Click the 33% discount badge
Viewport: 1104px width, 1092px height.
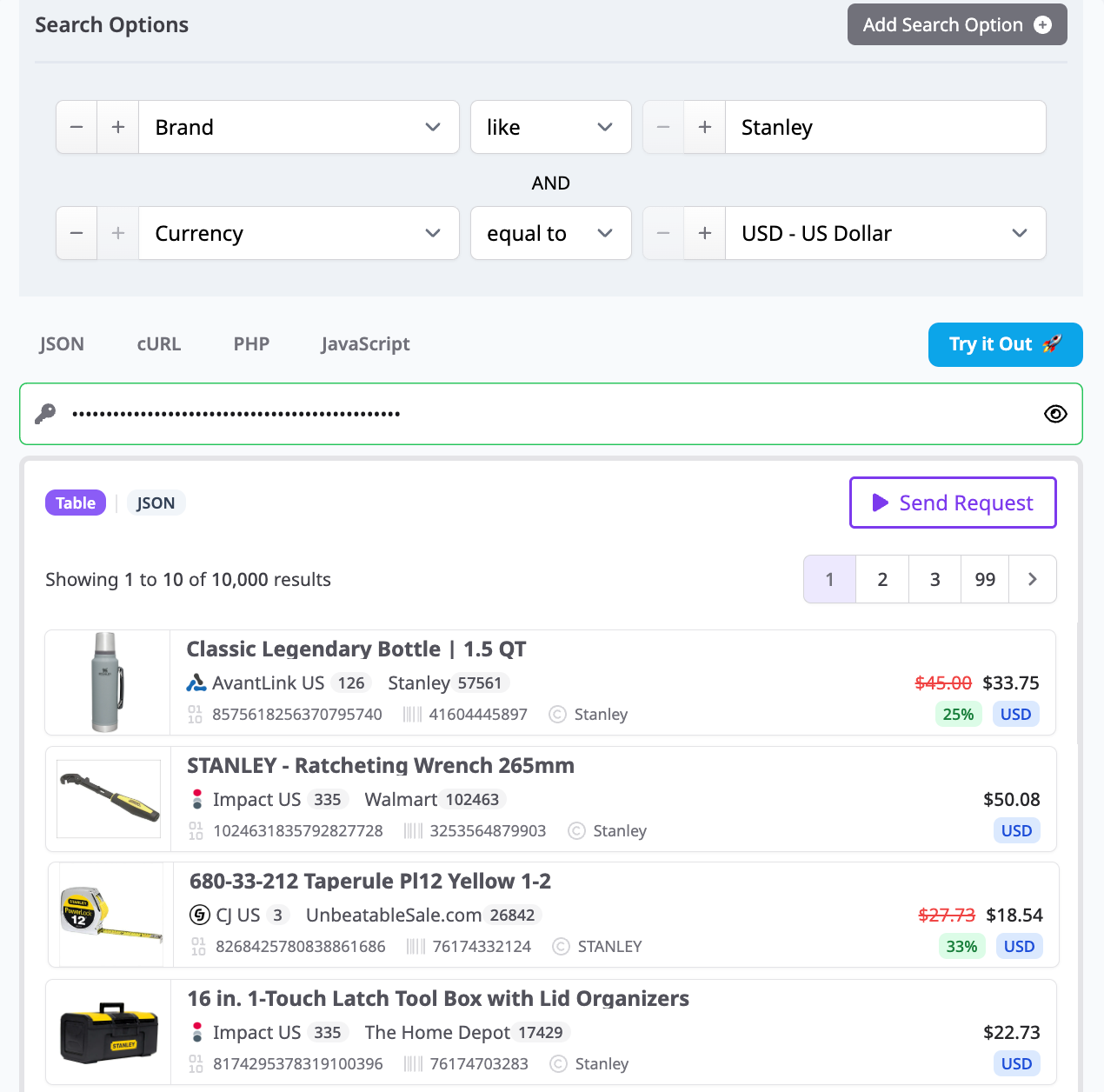pos(961,946)
